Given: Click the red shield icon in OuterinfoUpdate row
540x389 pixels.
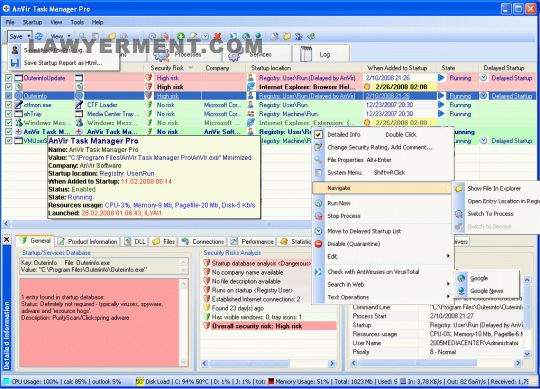Looking at the screenshot, I should click(x=149, y=78).
